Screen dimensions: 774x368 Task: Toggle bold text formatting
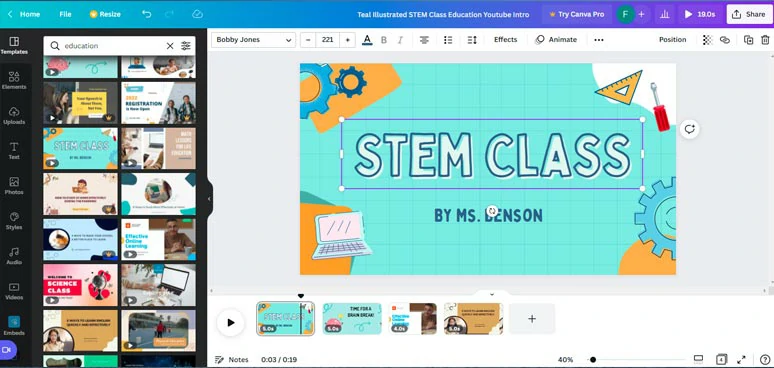click(384, 40)
